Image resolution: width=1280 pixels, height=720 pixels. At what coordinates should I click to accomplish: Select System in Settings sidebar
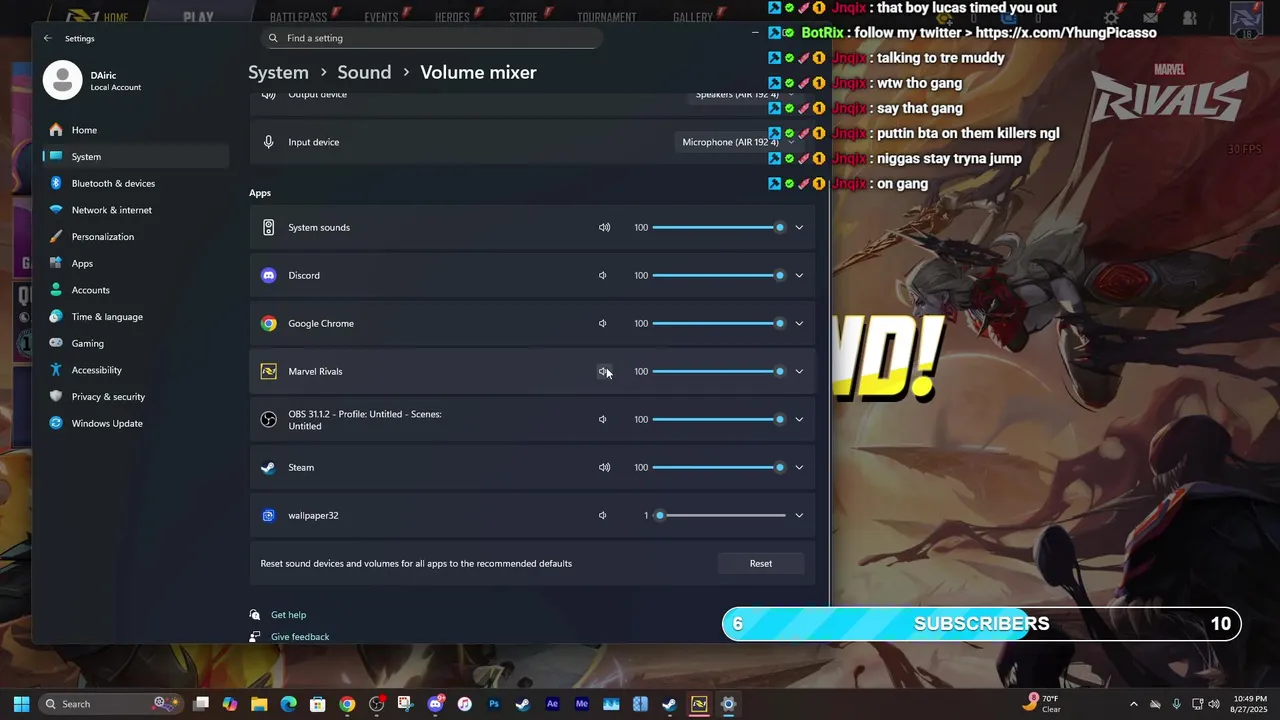click(135, 157)
